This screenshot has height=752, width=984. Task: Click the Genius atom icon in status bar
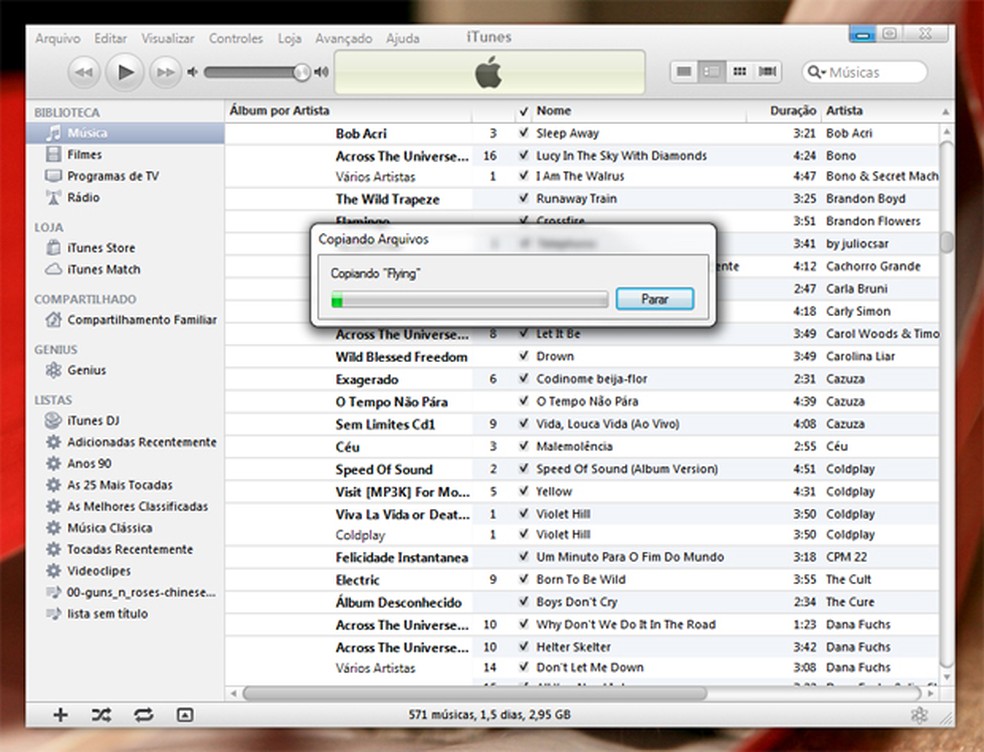pyautogui.click(x=919, y=714)
